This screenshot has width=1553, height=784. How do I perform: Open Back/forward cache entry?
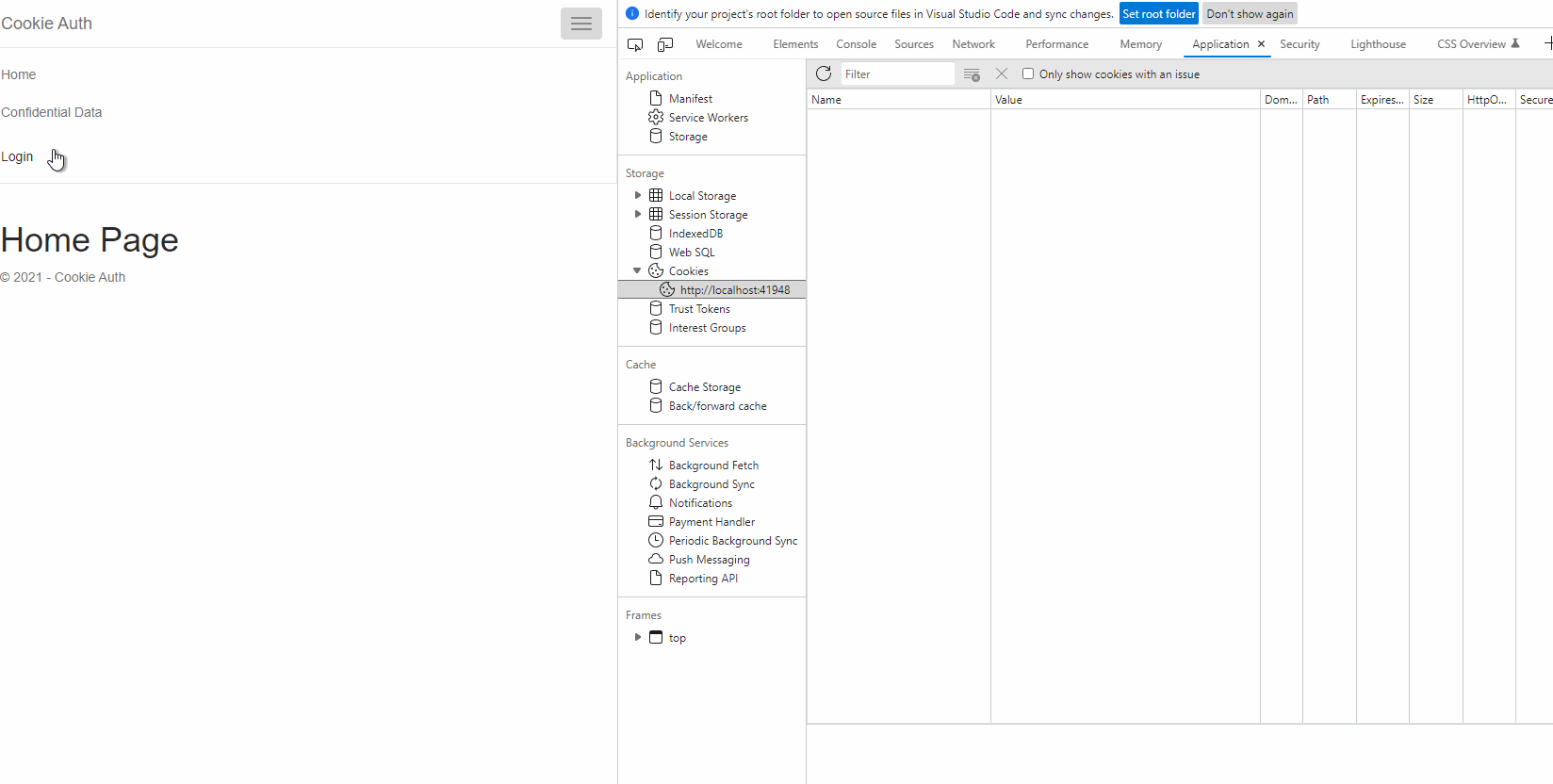(717, 405)
